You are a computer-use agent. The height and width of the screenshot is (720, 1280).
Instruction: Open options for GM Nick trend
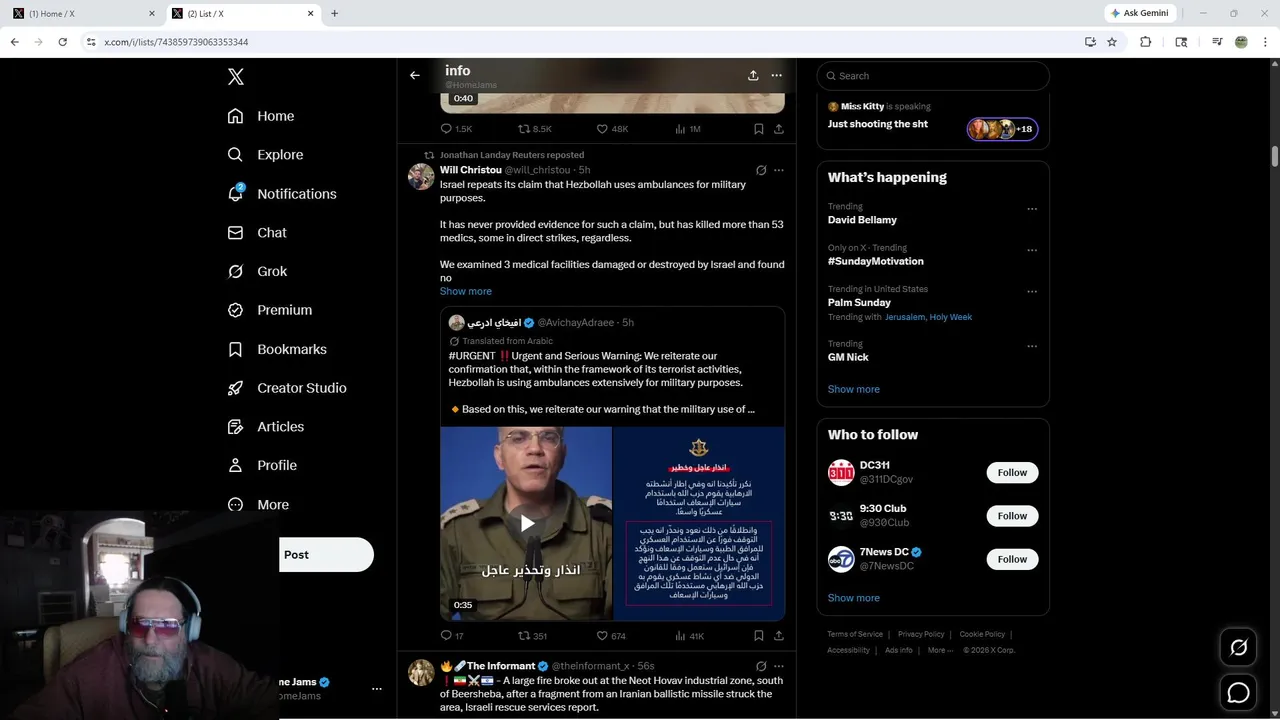[x=1032, y=346]
